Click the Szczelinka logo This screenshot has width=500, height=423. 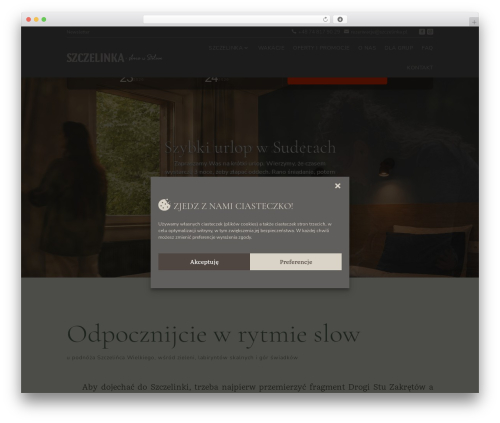pos(114,58)
